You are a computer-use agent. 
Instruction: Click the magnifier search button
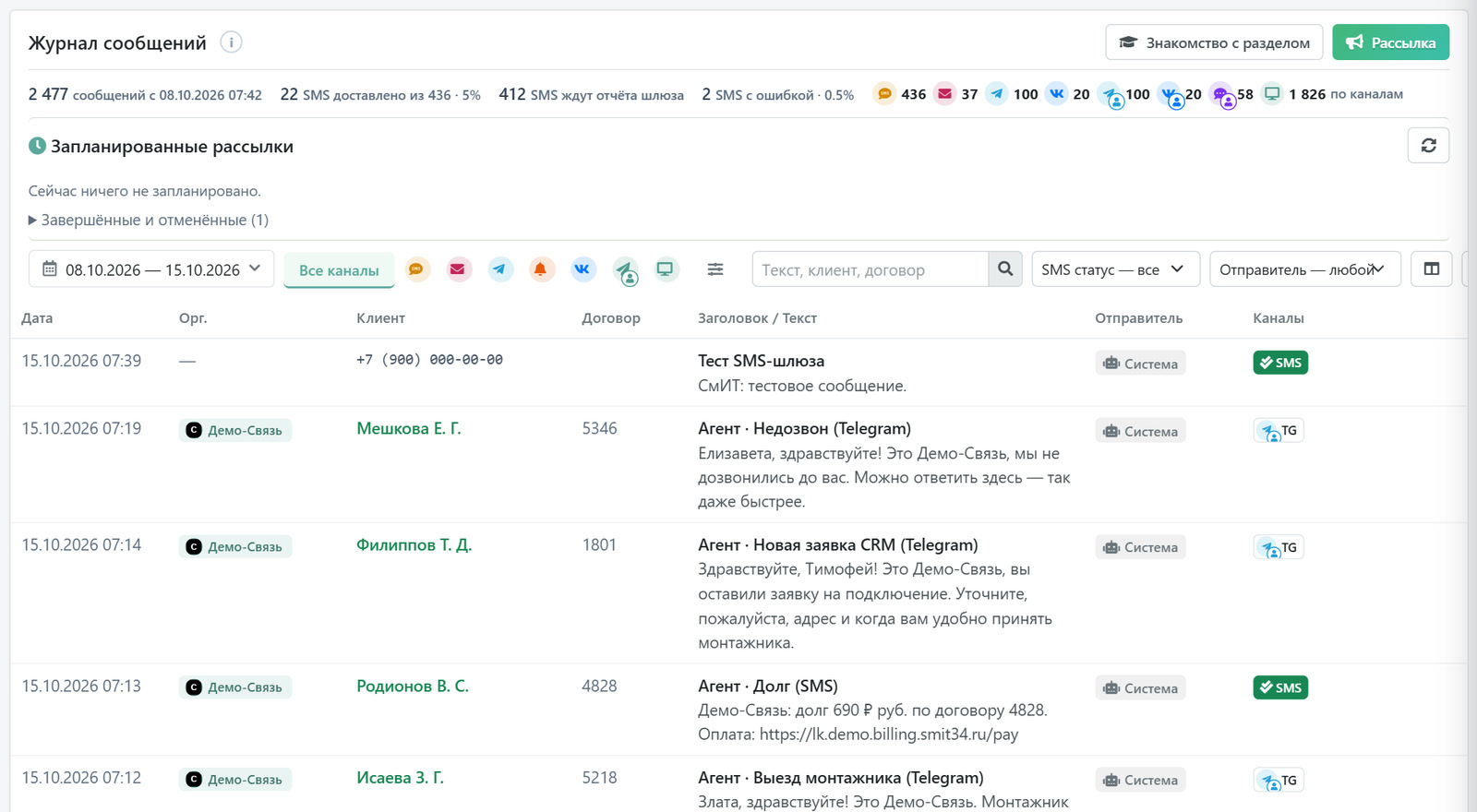(1005, 269)
